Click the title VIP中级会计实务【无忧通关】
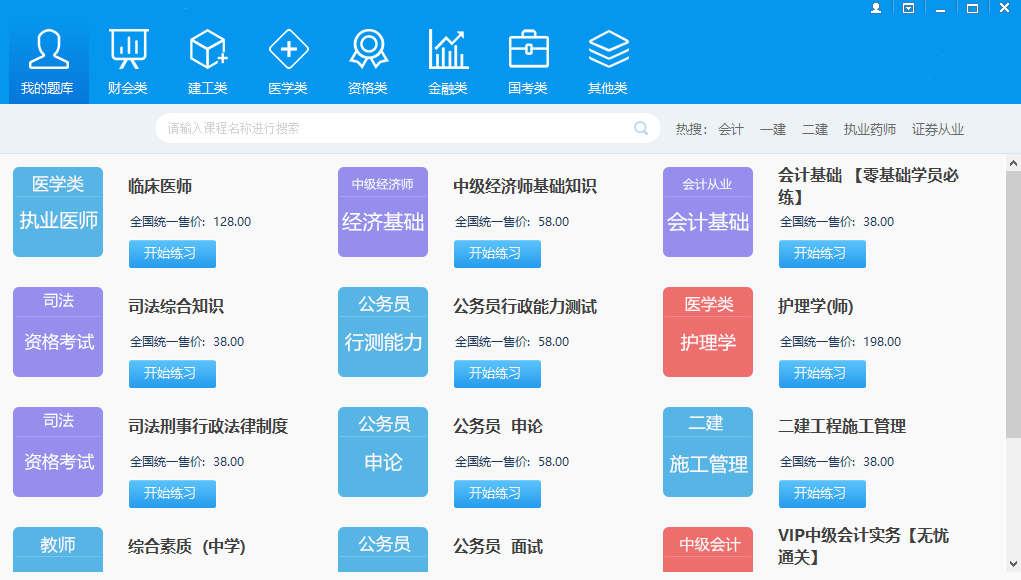Viewport: 1021px width, 580px height. [x=863, y=546]
